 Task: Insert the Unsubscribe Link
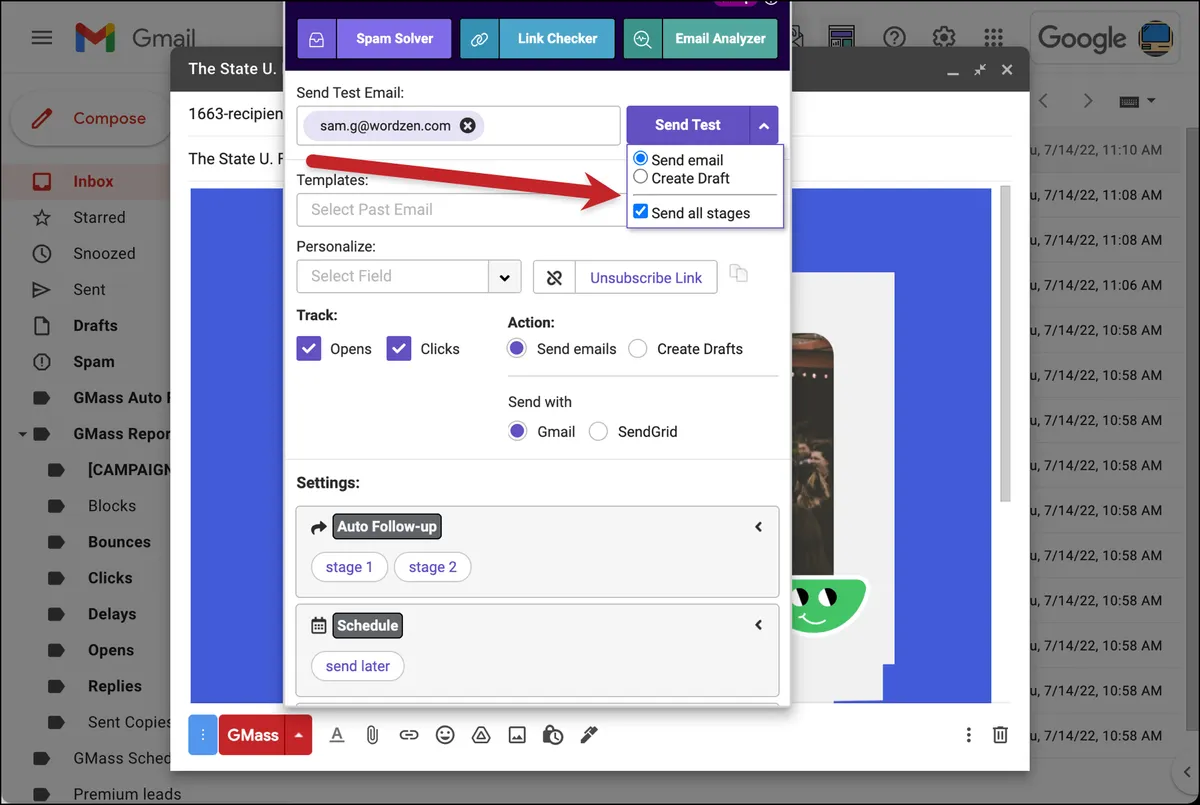(x=646, y=278)
